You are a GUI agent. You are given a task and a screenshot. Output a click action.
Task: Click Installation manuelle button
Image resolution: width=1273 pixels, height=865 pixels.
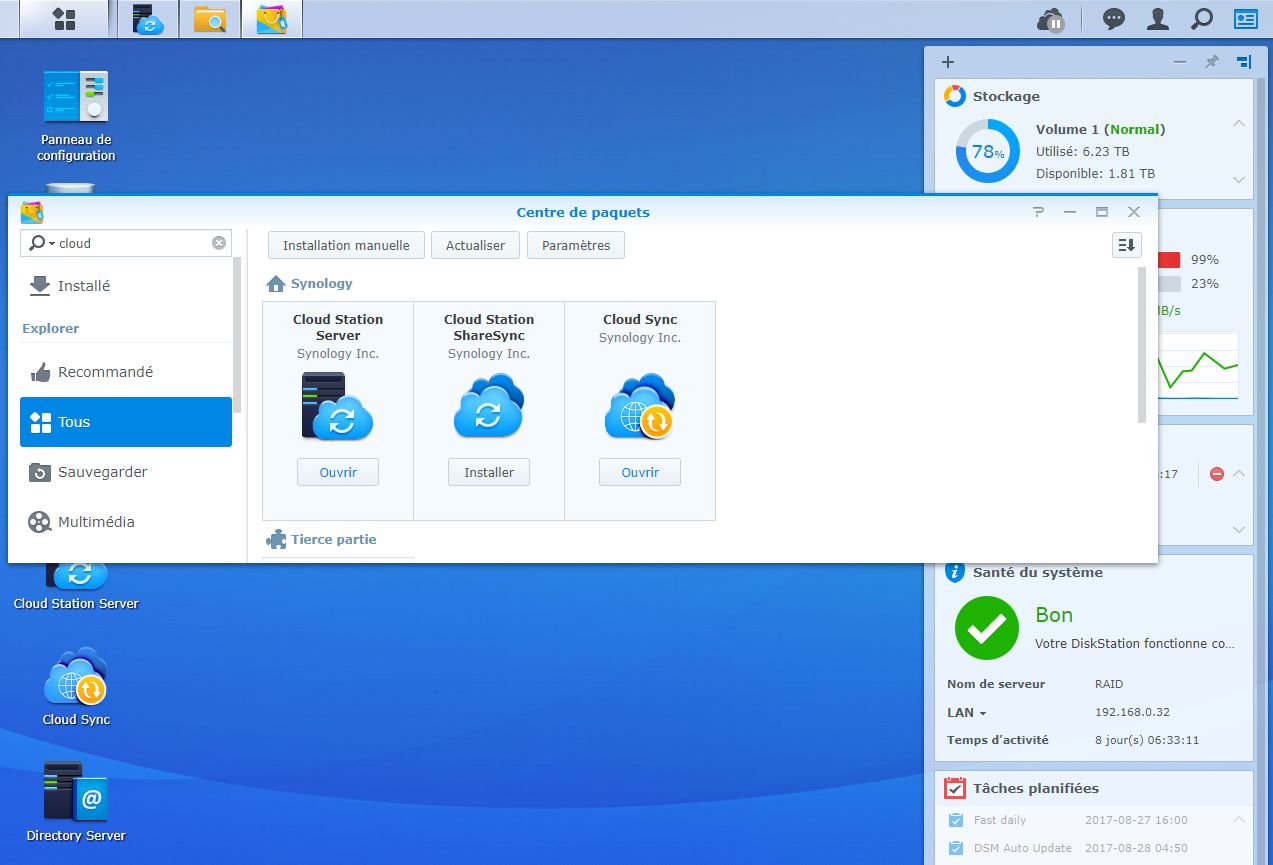(346, 245)
